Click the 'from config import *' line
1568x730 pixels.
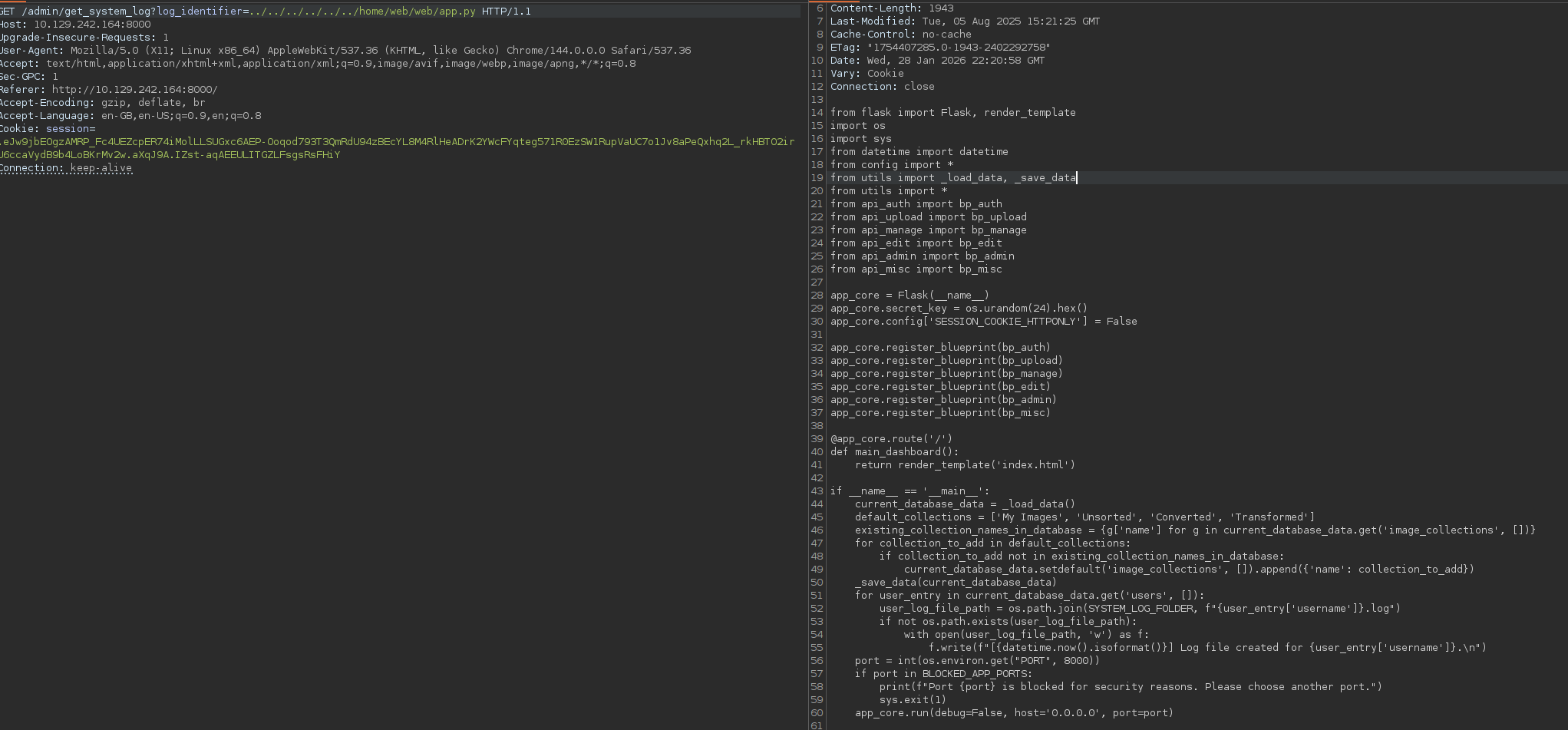pos(892,165)
